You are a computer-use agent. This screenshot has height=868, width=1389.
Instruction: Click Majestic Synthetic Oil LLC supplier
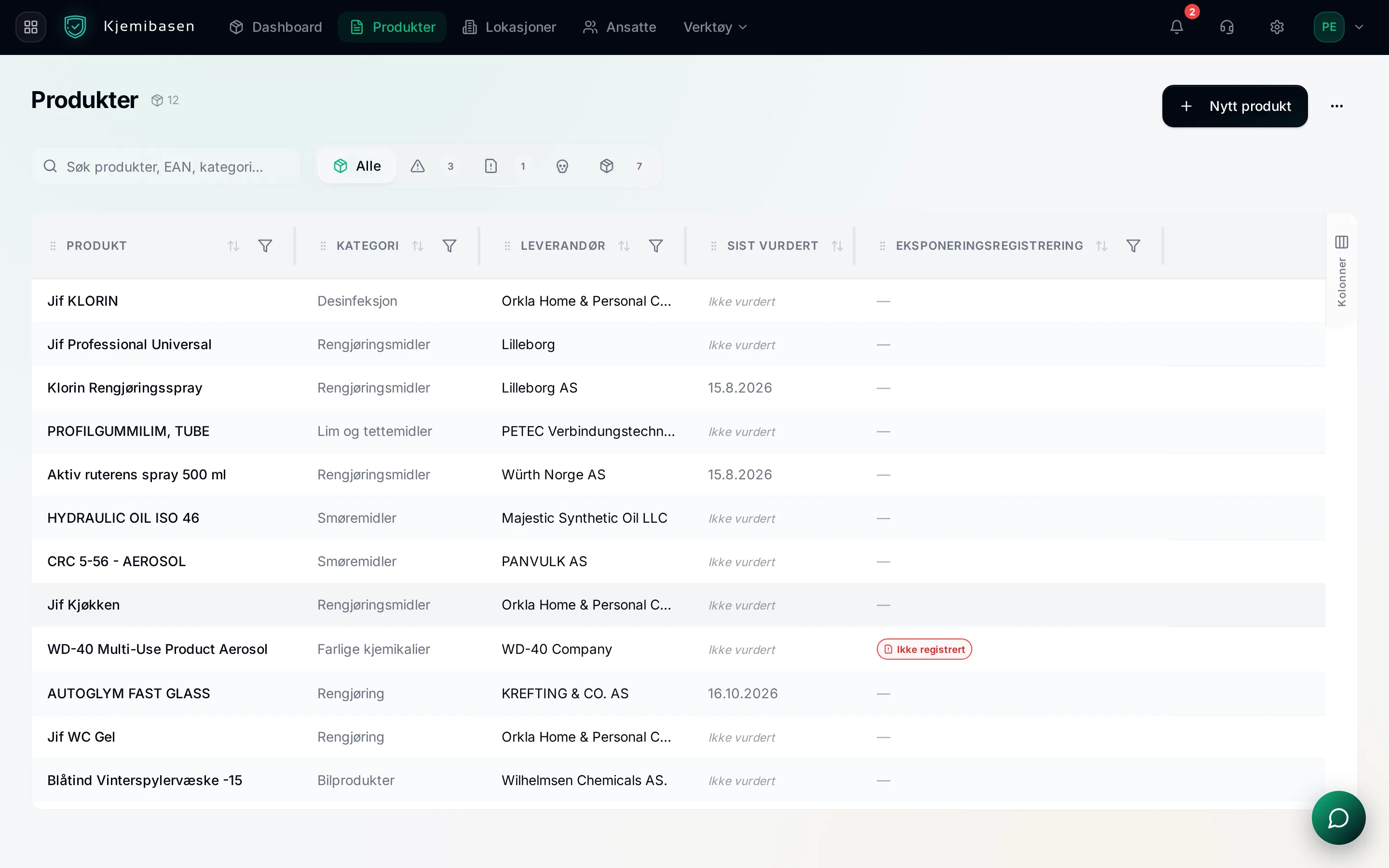pos(585,518)
